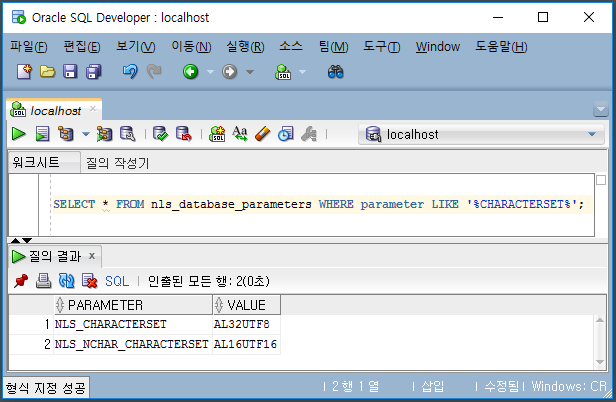Image resolution: width=616 pixels, height=402 pixels.
Task: Go back with the green arrow button
Action: click(x=191, y=72)
